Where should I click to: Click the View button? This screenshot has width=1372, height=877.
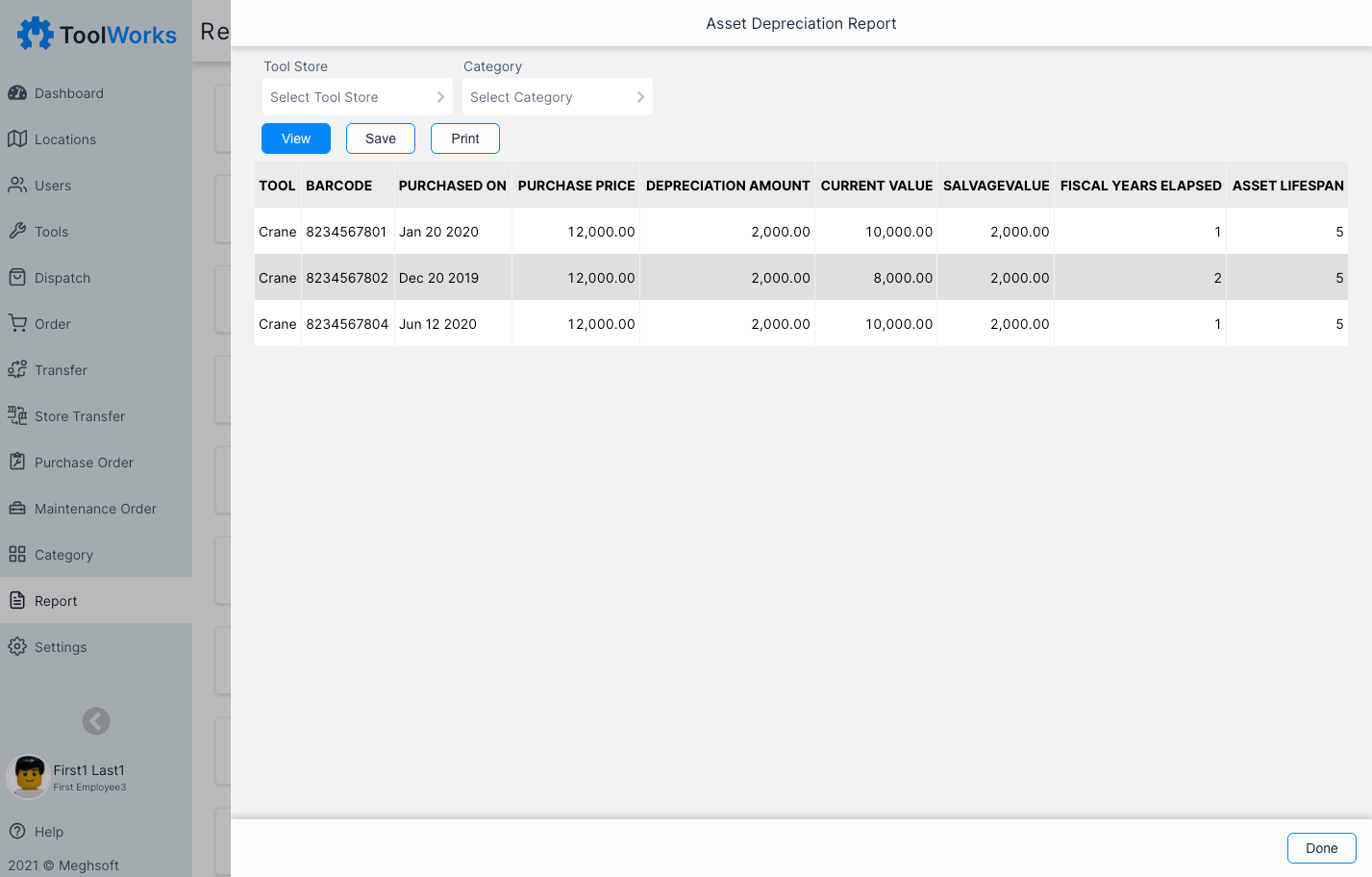tap(295, 138)
